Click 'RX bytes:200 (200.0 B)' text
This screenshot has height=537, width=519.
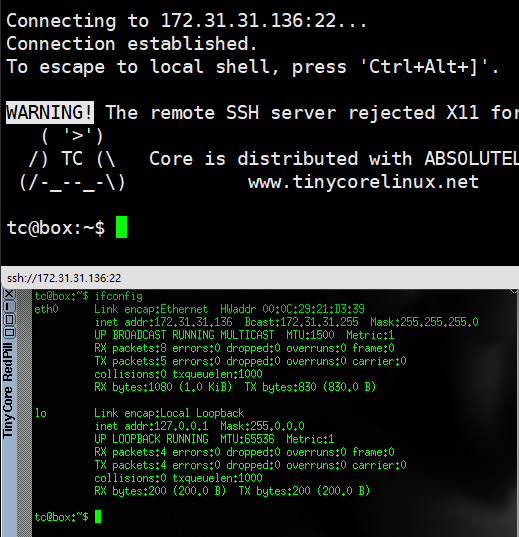(x=160, y=491)
